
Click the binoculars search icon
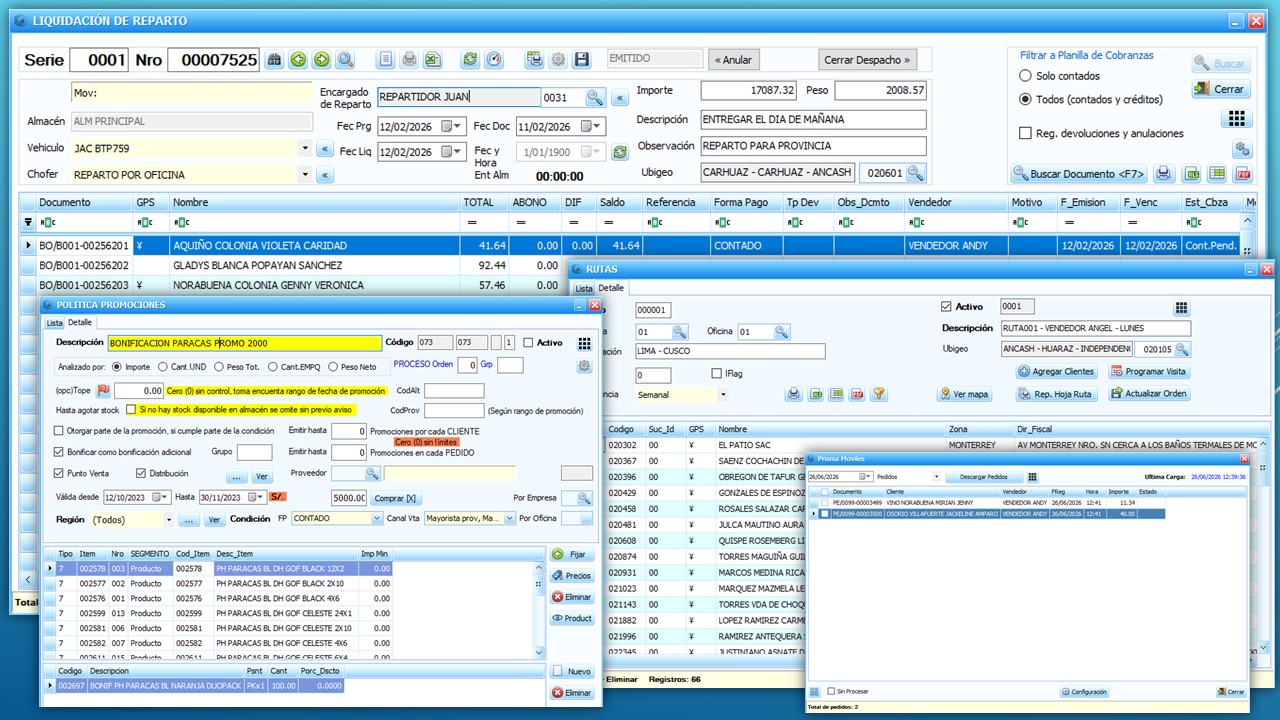(274, 60)
